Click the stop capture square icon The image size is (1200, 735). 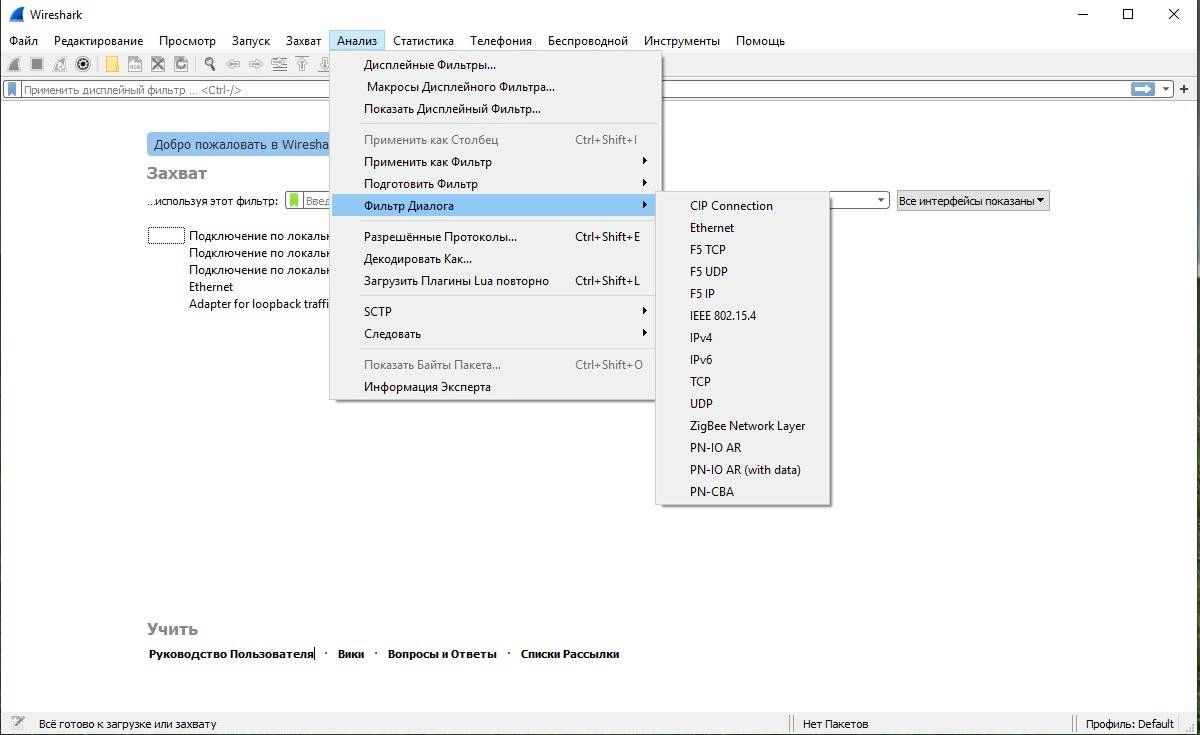point(37,64)
